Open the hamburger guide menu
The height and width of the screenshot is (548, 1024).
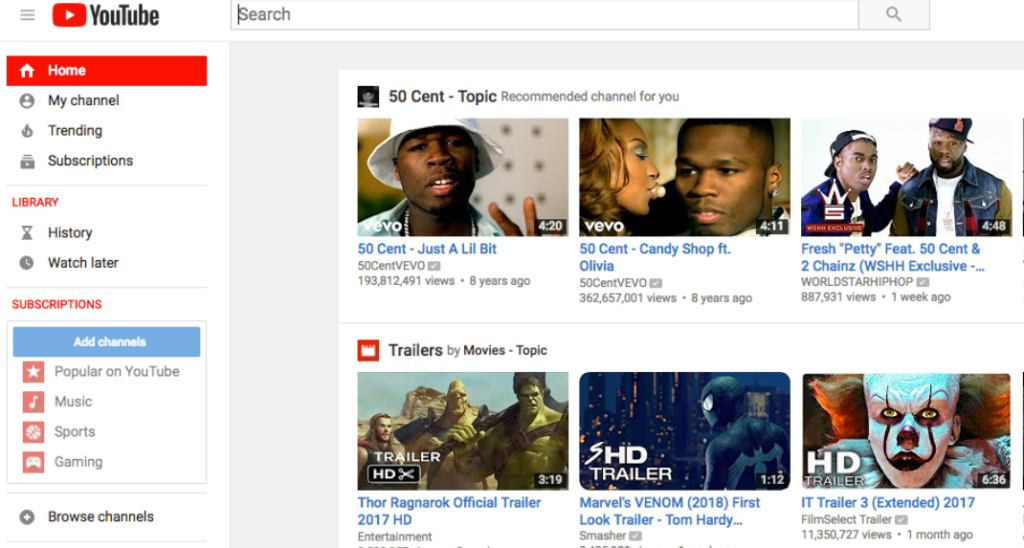click(x=27, y=14)
